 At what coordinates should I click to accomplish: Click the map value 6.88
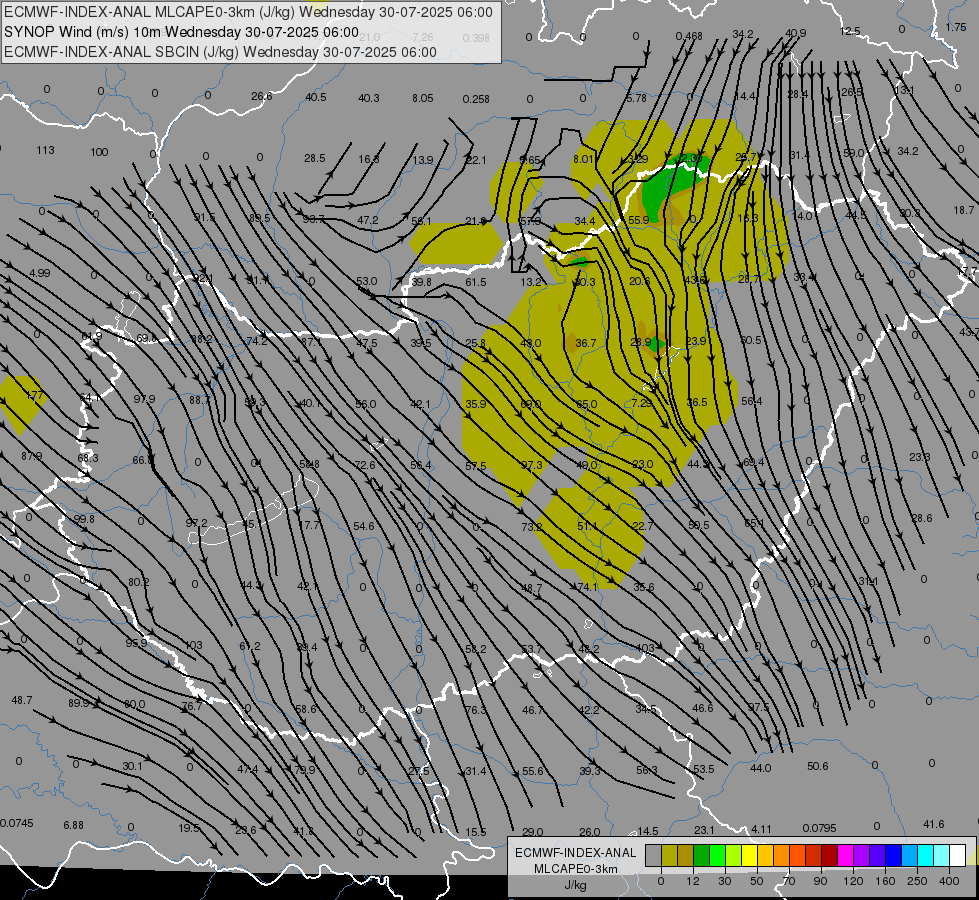tap(73, 825)
